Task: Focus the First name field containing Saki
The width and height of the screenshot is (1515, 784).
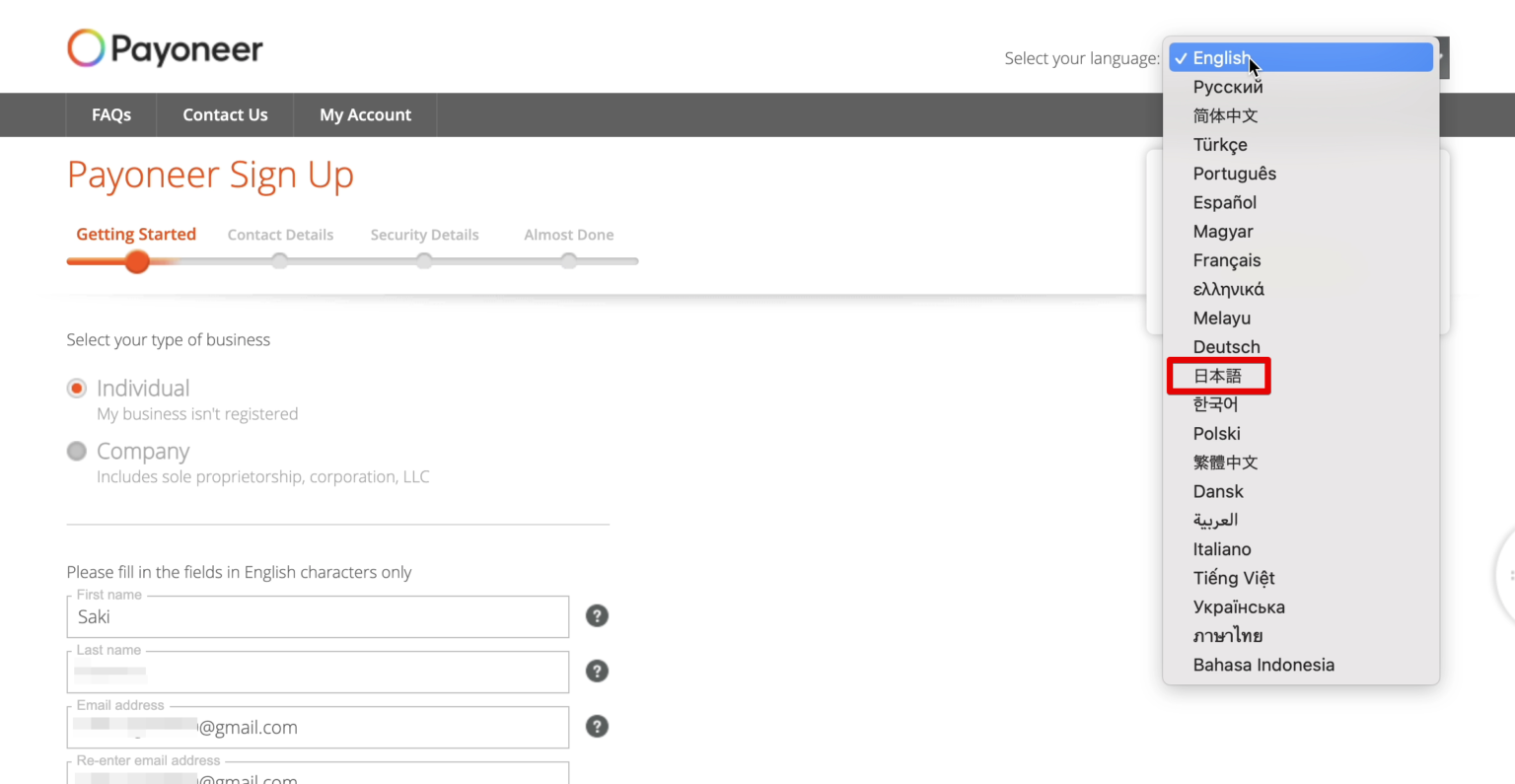Action: [x=318, y=616]
